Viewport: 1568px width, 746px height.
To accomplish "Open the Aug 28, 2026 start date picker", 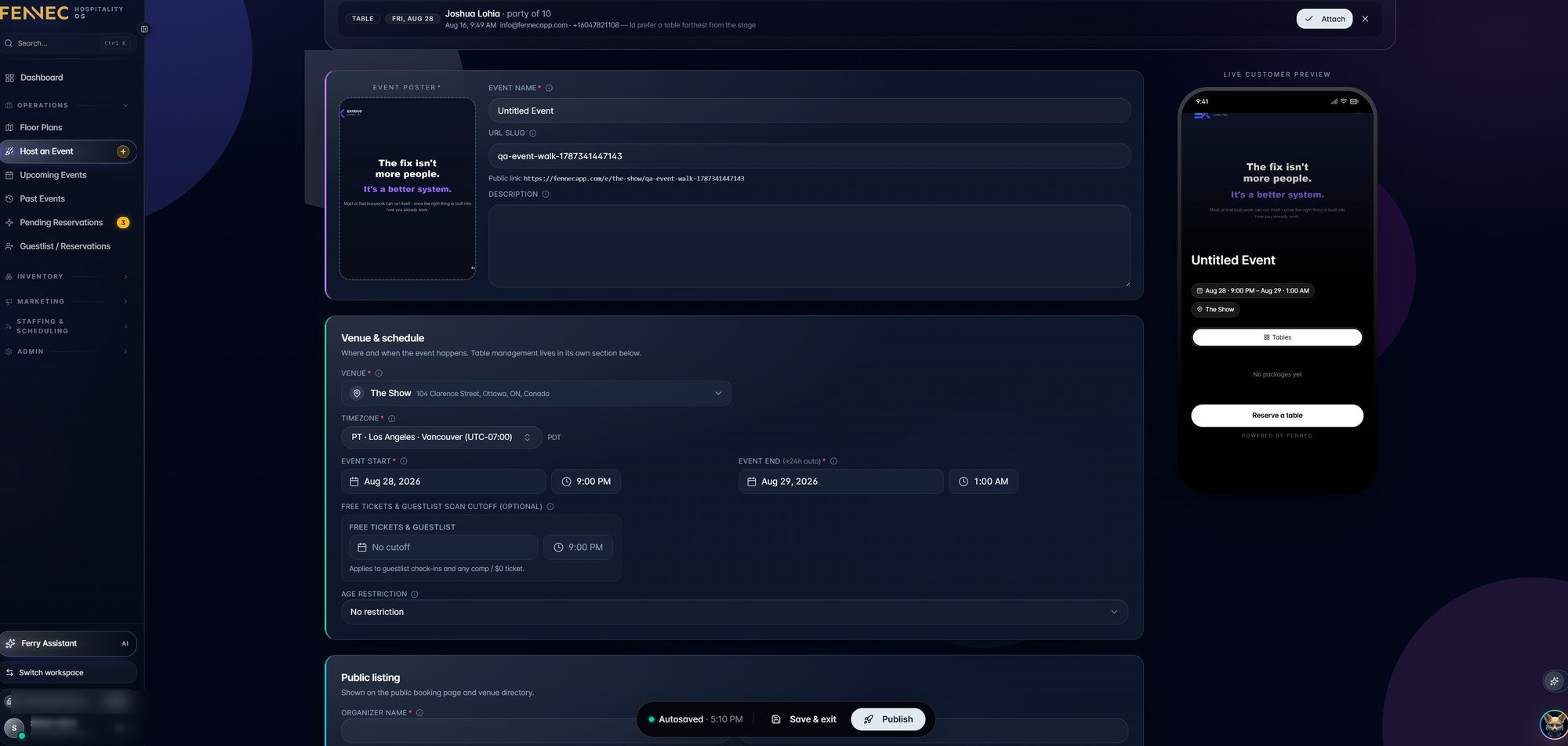I will 443,482.
